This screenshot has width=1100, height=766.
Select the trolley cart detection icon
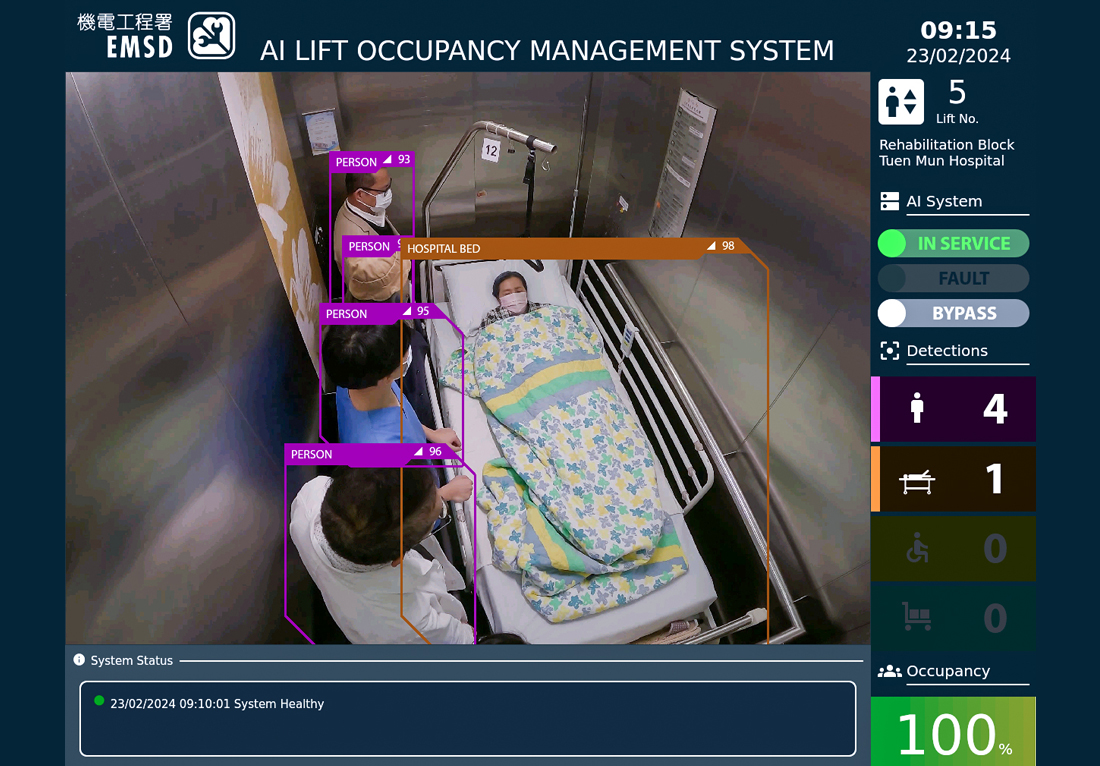click(x=917, y=616)
